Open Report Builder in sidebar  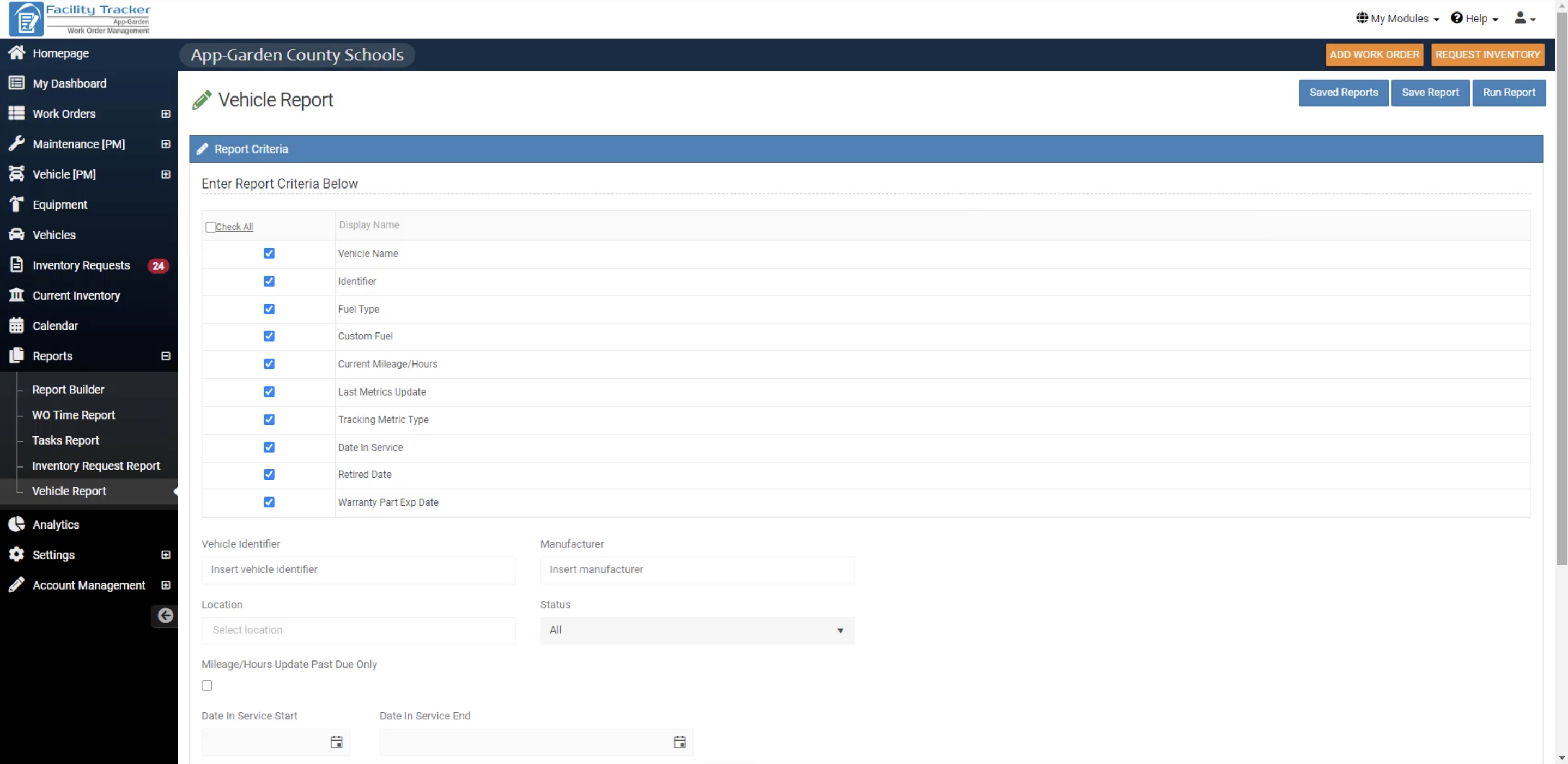[x=68, y=390]
